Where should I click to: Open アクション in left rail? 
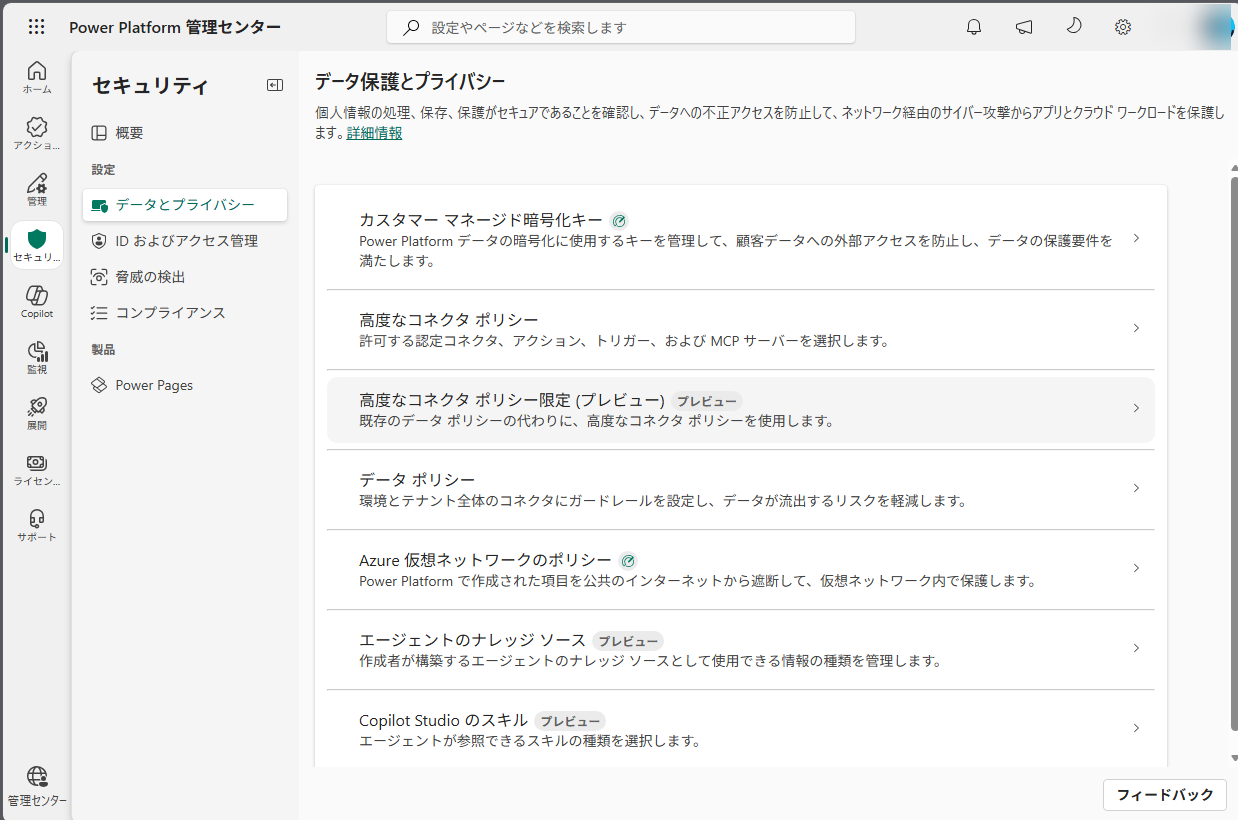coord(37,134)
